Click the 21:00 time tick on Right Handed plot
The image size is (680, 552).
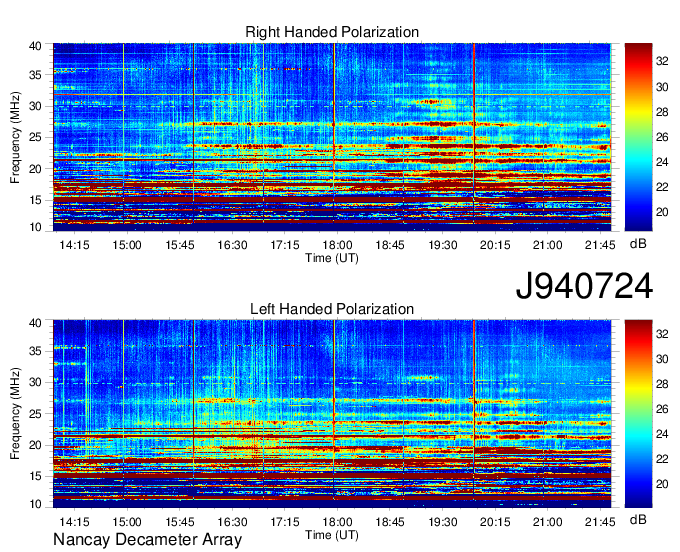click(547, 245)
